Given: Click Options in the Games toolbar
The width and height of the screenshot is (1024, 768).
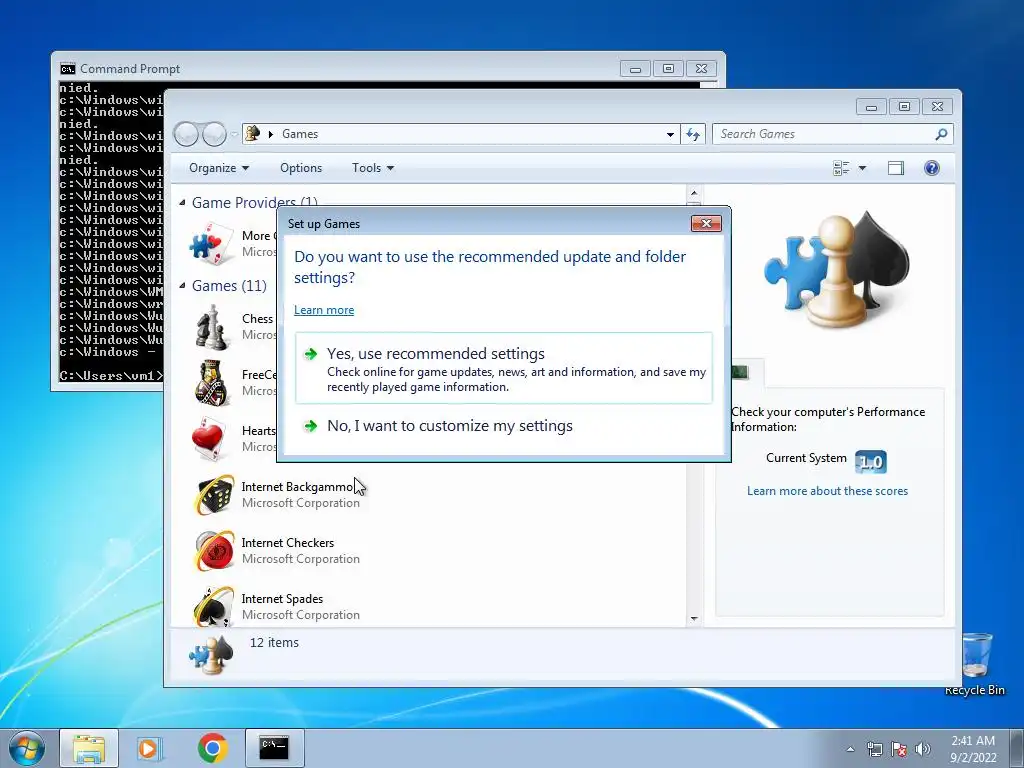Looking at the screenshot, I should click(301, 168).
